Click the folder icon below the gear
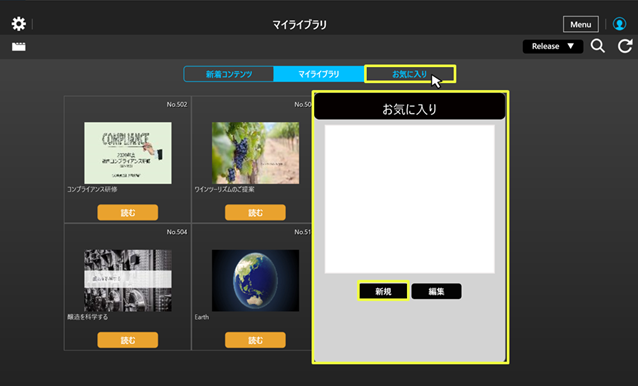 click(19, 47)
